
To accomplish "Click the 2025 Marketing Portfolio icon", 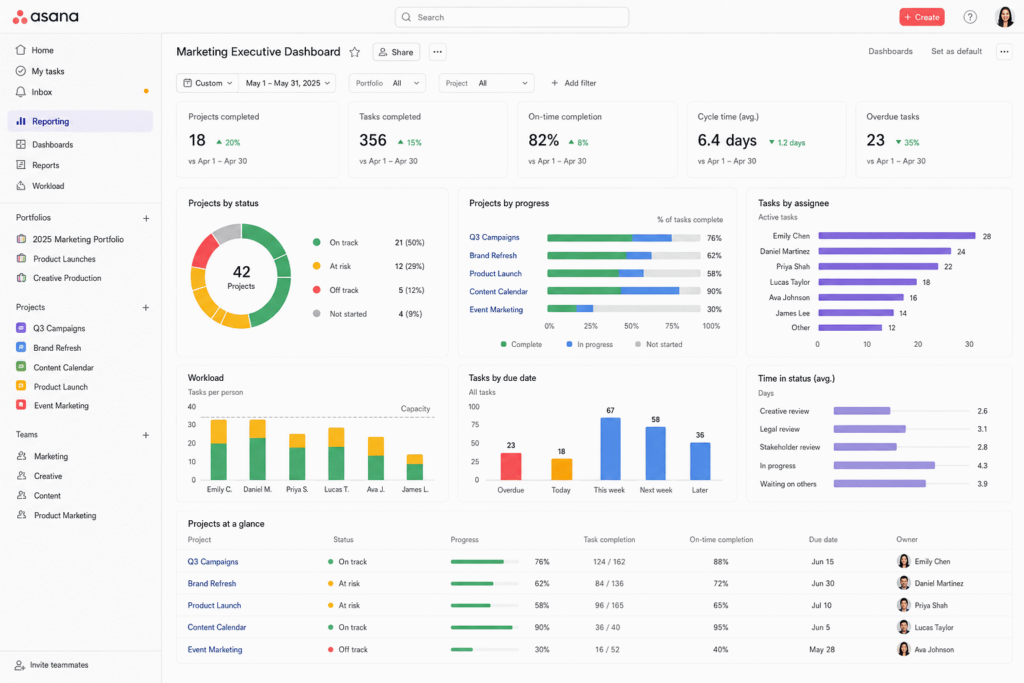I will [x=22, y=239].
